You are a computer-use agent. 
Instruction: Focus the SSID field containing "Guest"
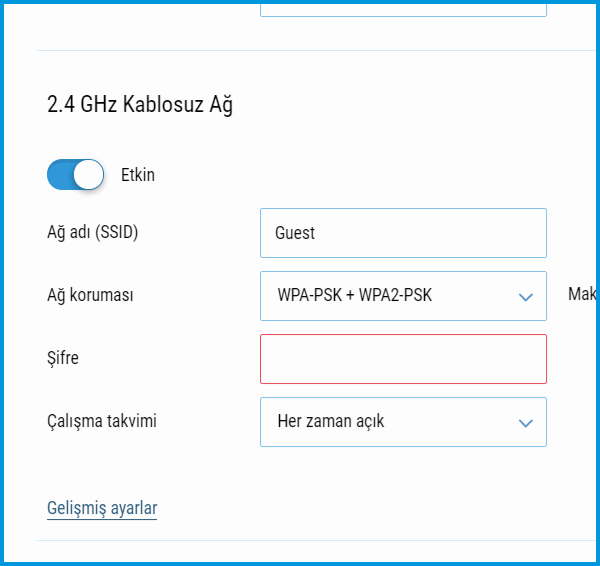403,233
